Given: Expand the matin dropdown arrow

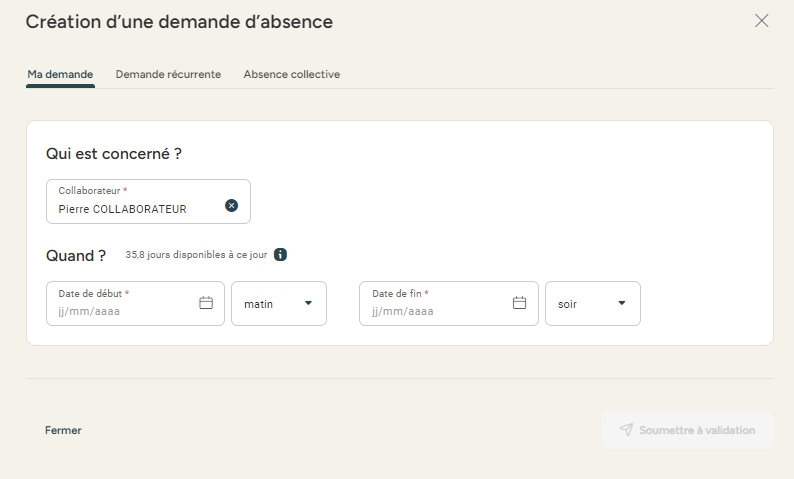Looking at the screenshot, I should [308, 303].
